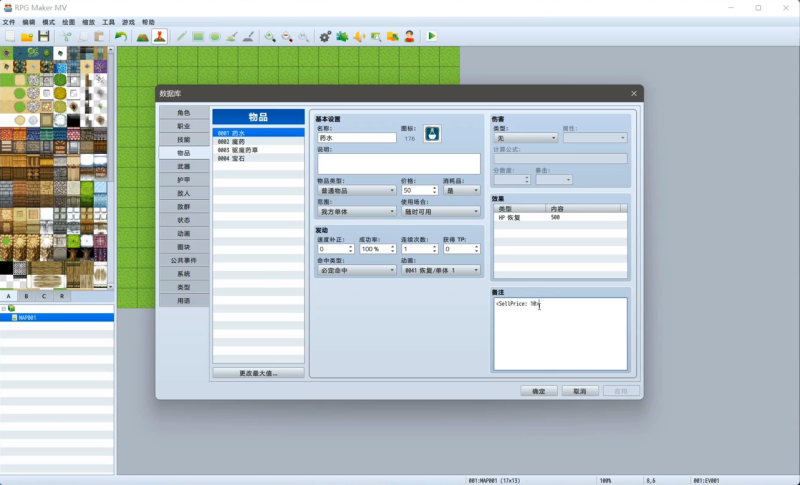Viewport: 800px width, 485px height.
Task: Switch to the 武器 database tab
Action: [184, 166]
